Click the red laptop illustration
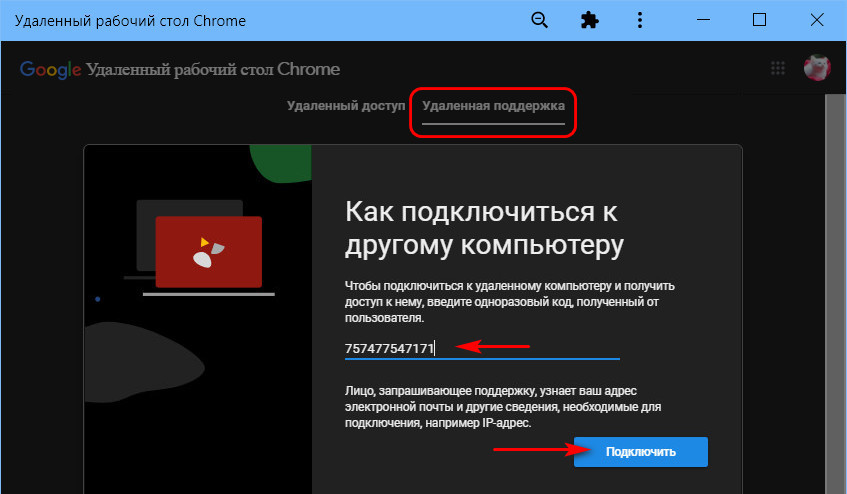 coord(207,251)
